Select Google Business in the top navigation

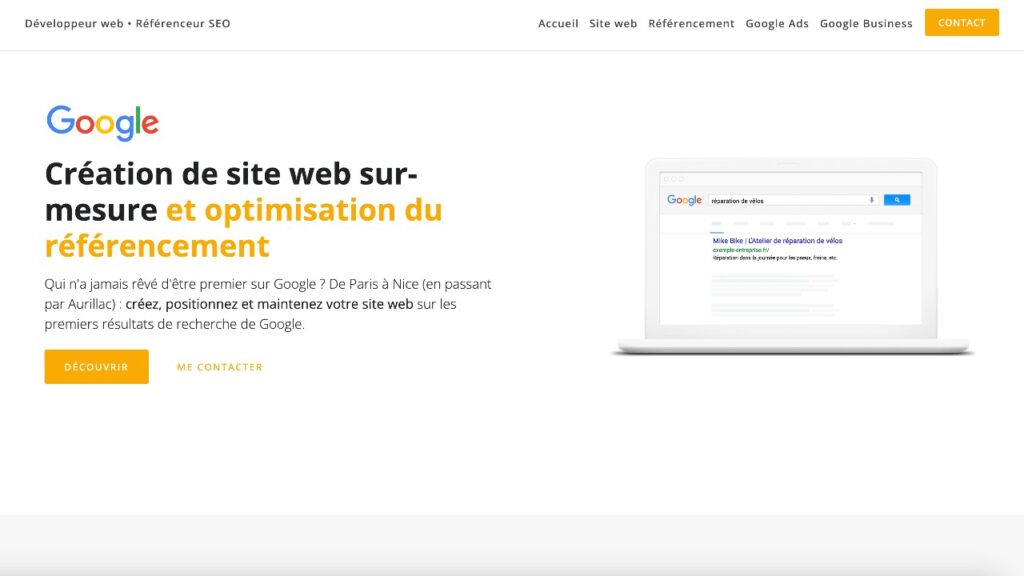click(x=866, y=24)
